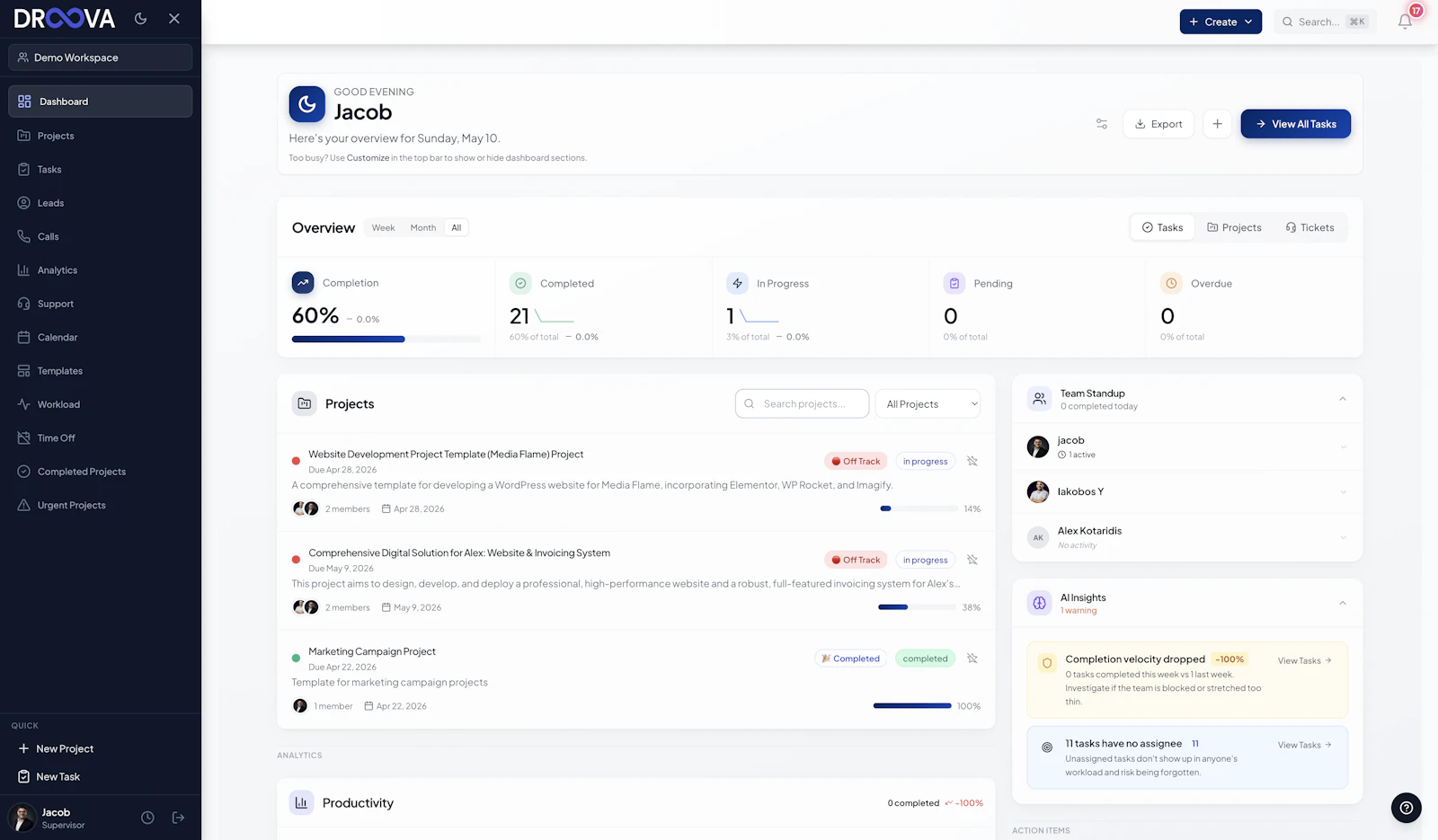
Task: Click the Analytics bar chart icon
Action: pyautogui.click(x=24, y=270)
